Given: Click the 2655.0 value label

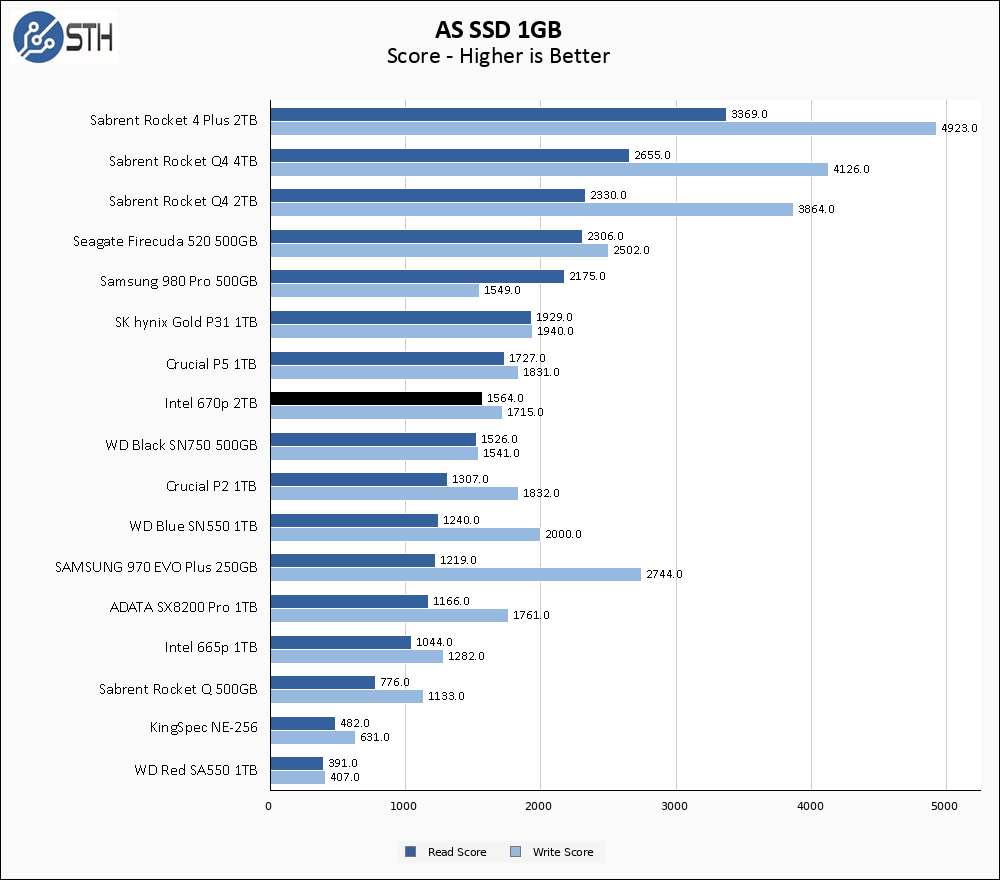Looking at the screenshot, I should [652, 156].
